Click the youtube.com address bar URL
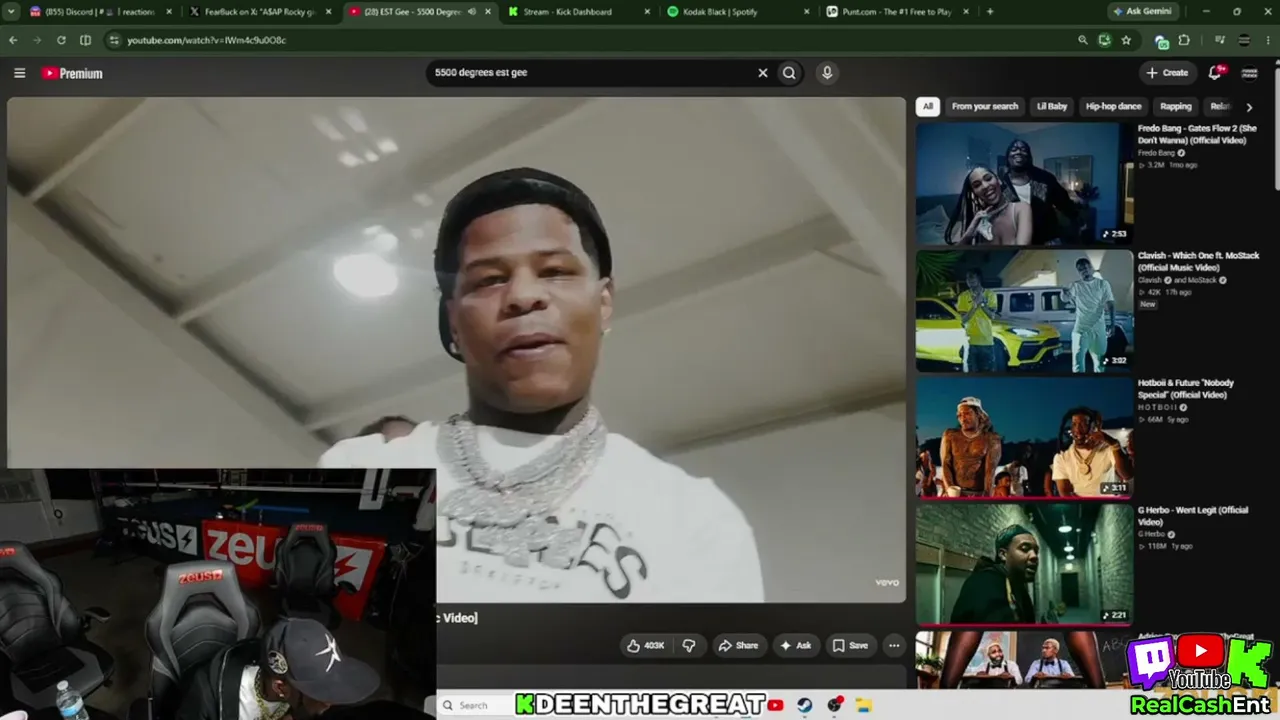The image size is (1280, 720). pos(206,40)
